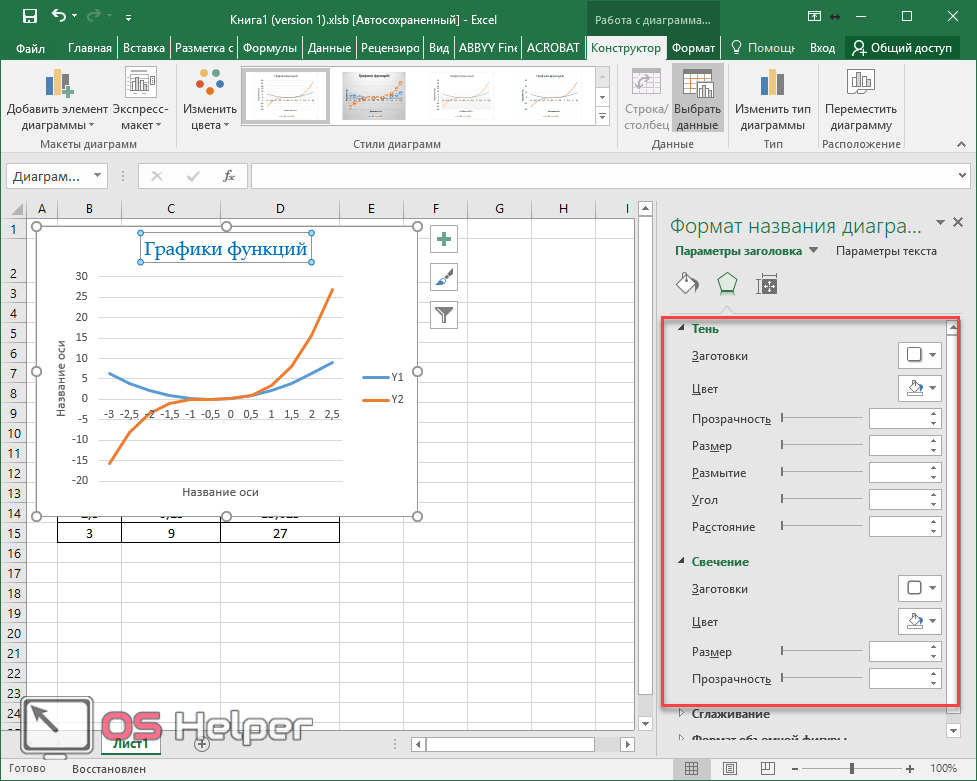977x781 pixels.
Task: Click the Save floppy disk icon
Action: (x=29, y=17)
